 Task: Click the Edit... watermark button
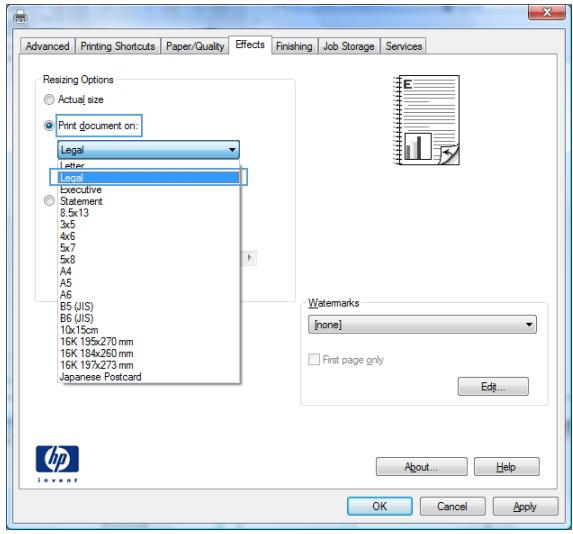click(493, 386)
